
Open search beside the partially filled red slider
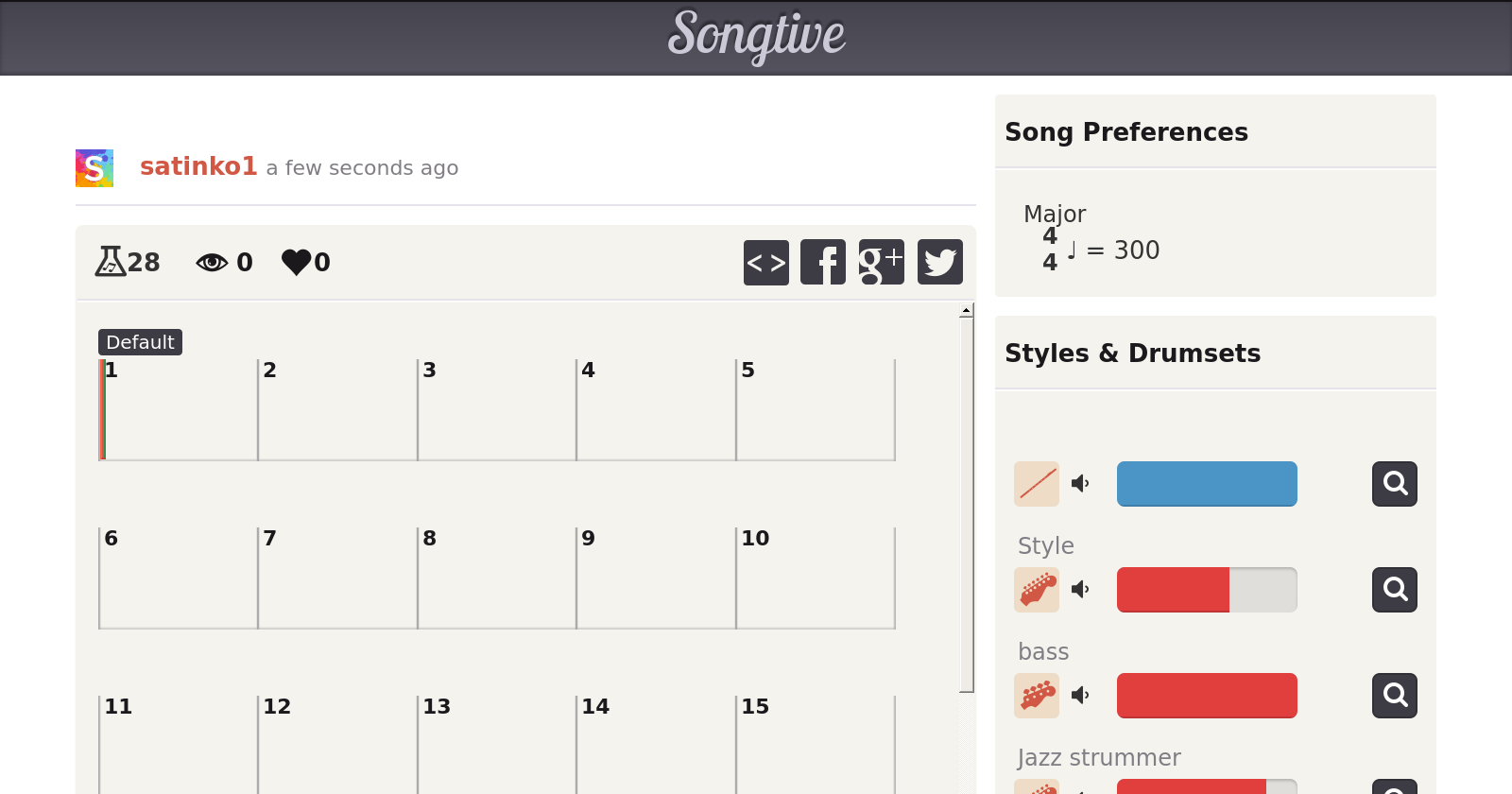(1394, 590)
